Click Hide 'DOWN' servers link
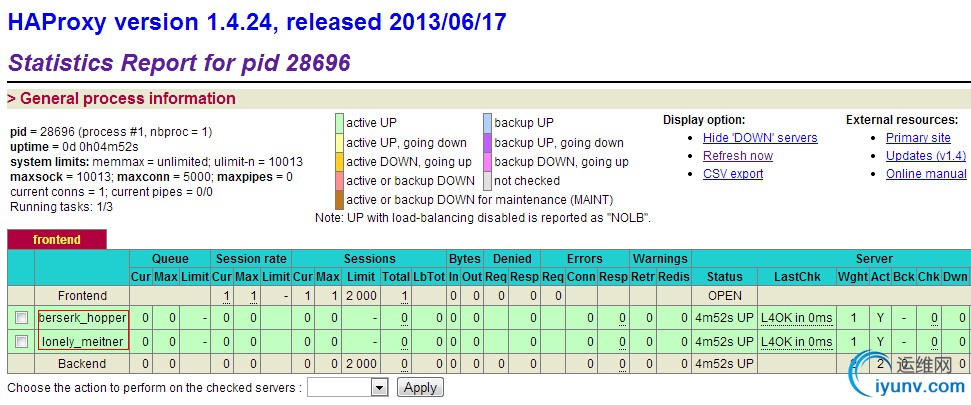This screenshot has width=971, height=405. [760, 137]
